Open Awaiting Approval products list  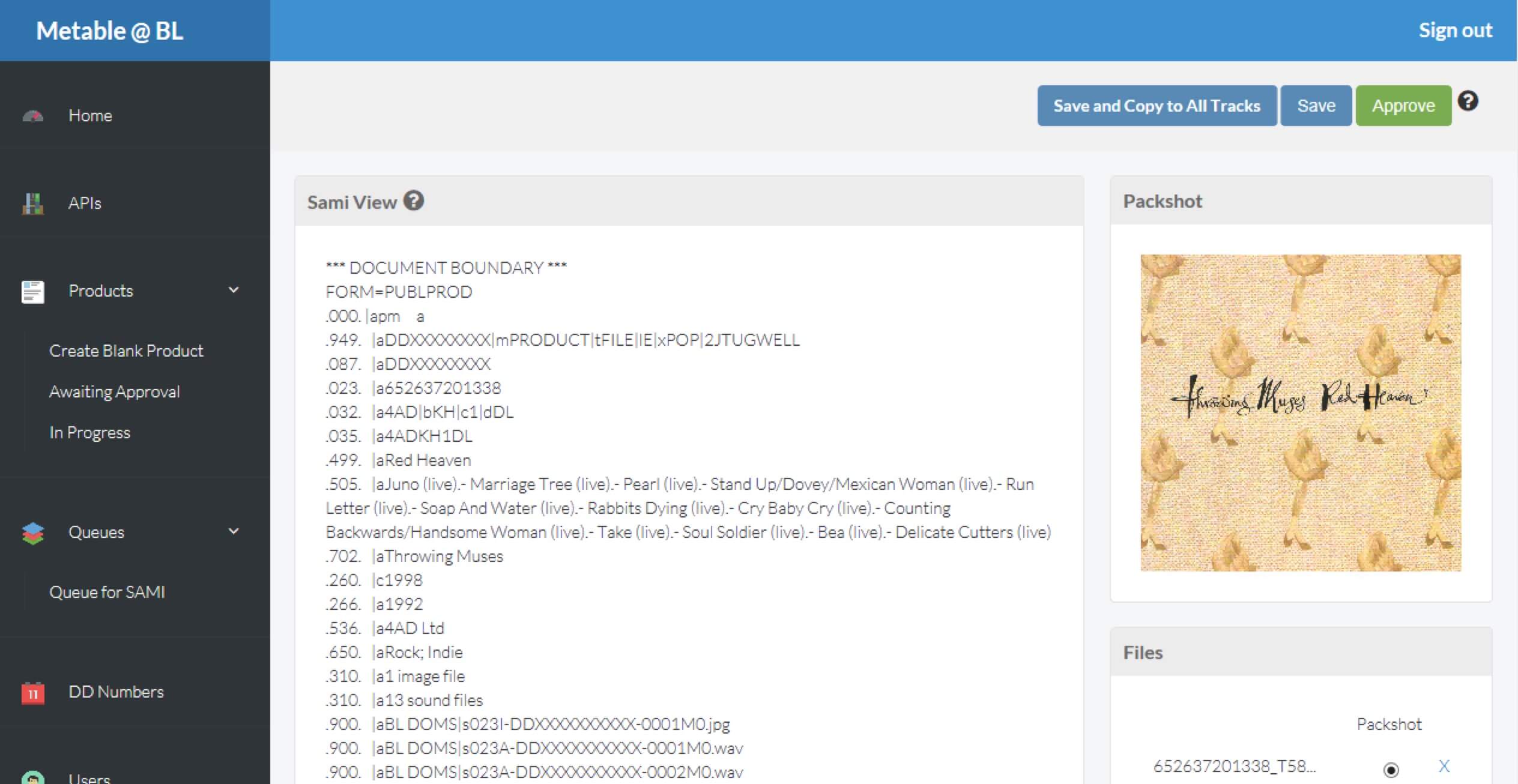(115, 391)
